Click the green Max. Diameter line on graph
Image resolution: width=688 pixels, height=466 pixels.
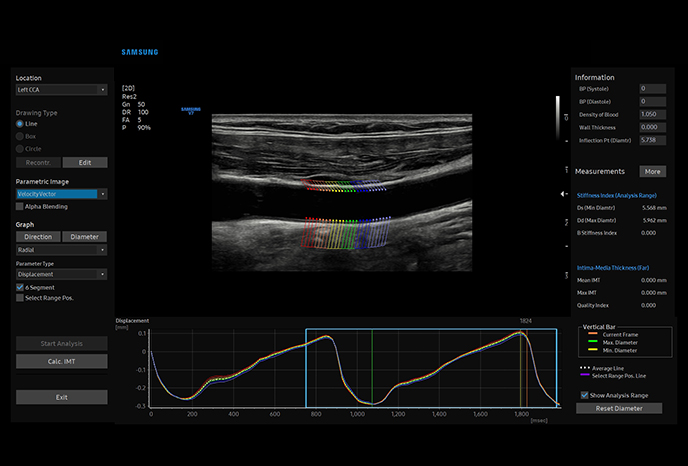tap(372, 370)
